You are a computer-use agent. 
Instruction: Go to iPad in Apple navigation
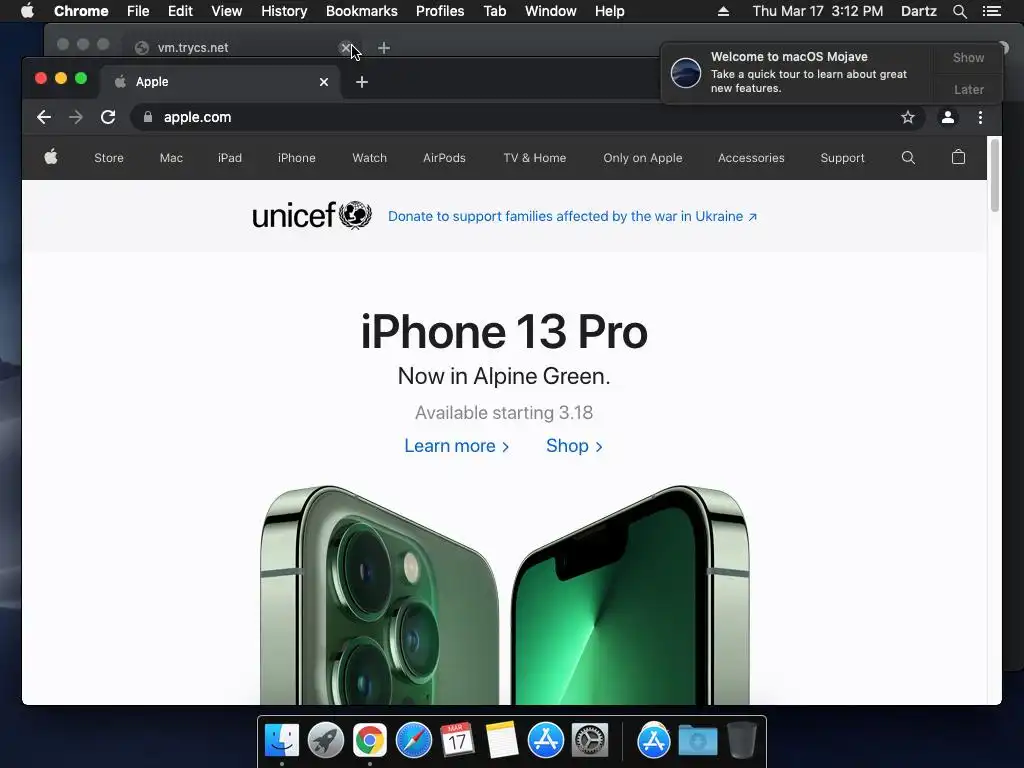click(x=230, y=157)
